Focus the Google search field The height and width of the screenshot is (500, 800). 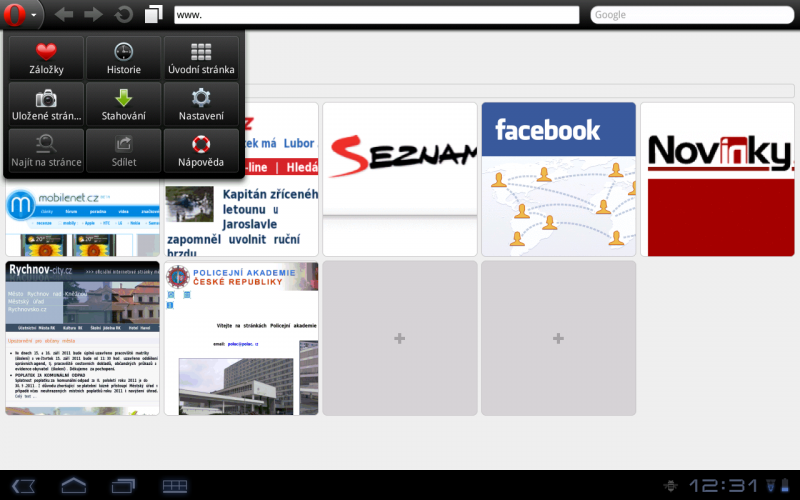tap(691, 15)
